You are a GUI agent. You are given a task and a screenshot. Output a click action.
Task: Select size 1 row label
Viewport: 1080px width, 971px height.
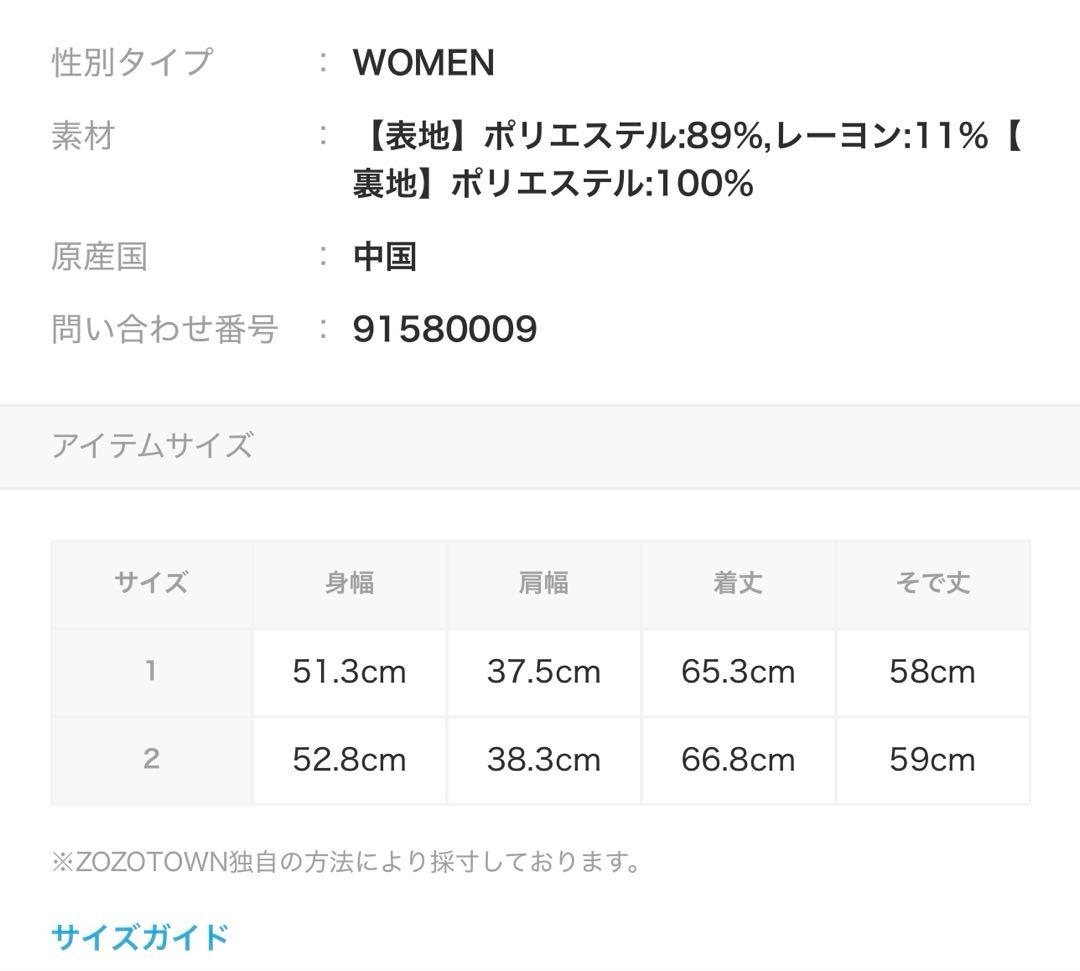click(151, 670)
